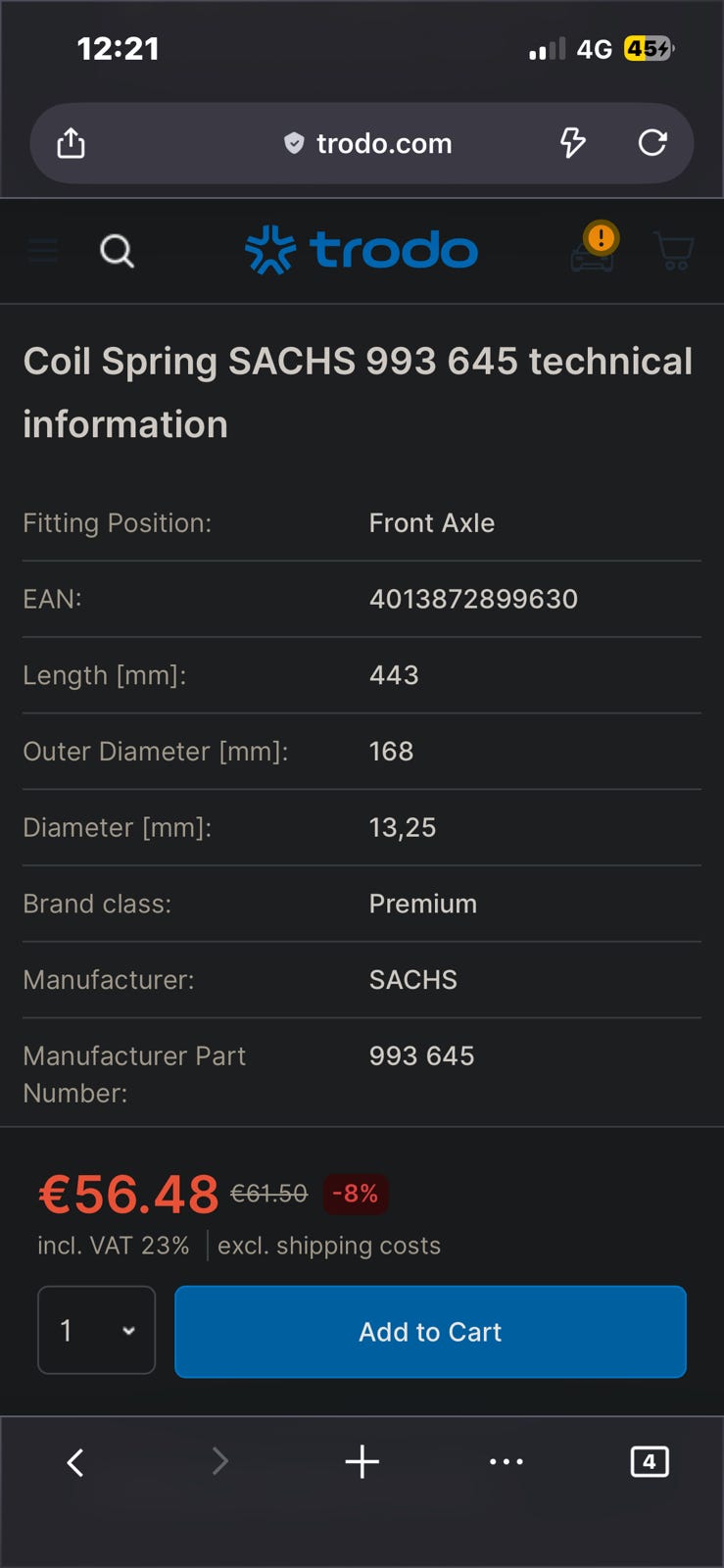The width and height of the screenshot is (724, 1568).
Task: Tap the site security shield icon
Action: coord(293,144)
